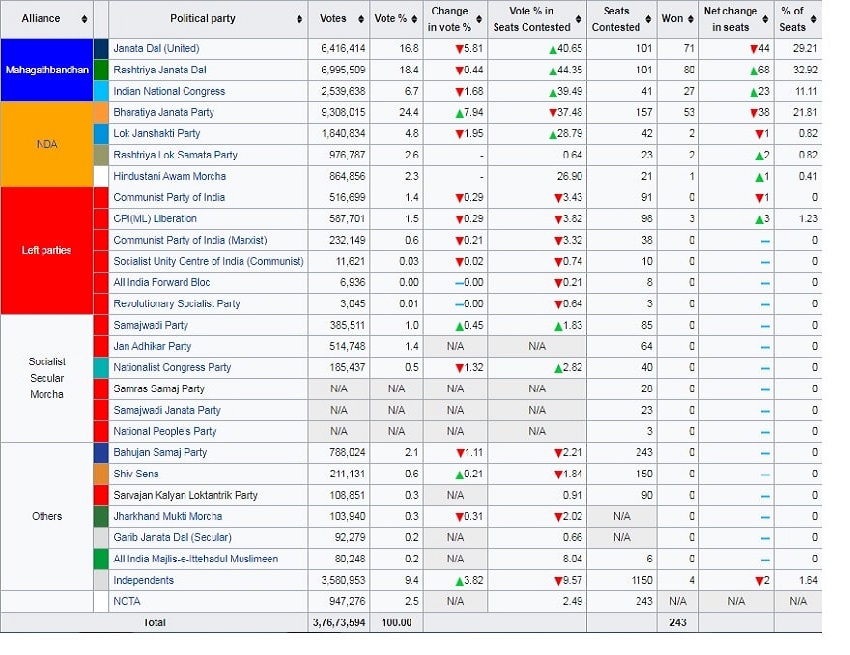Click Bahujan Samaj Party blue swatch

tap(101, 453)
